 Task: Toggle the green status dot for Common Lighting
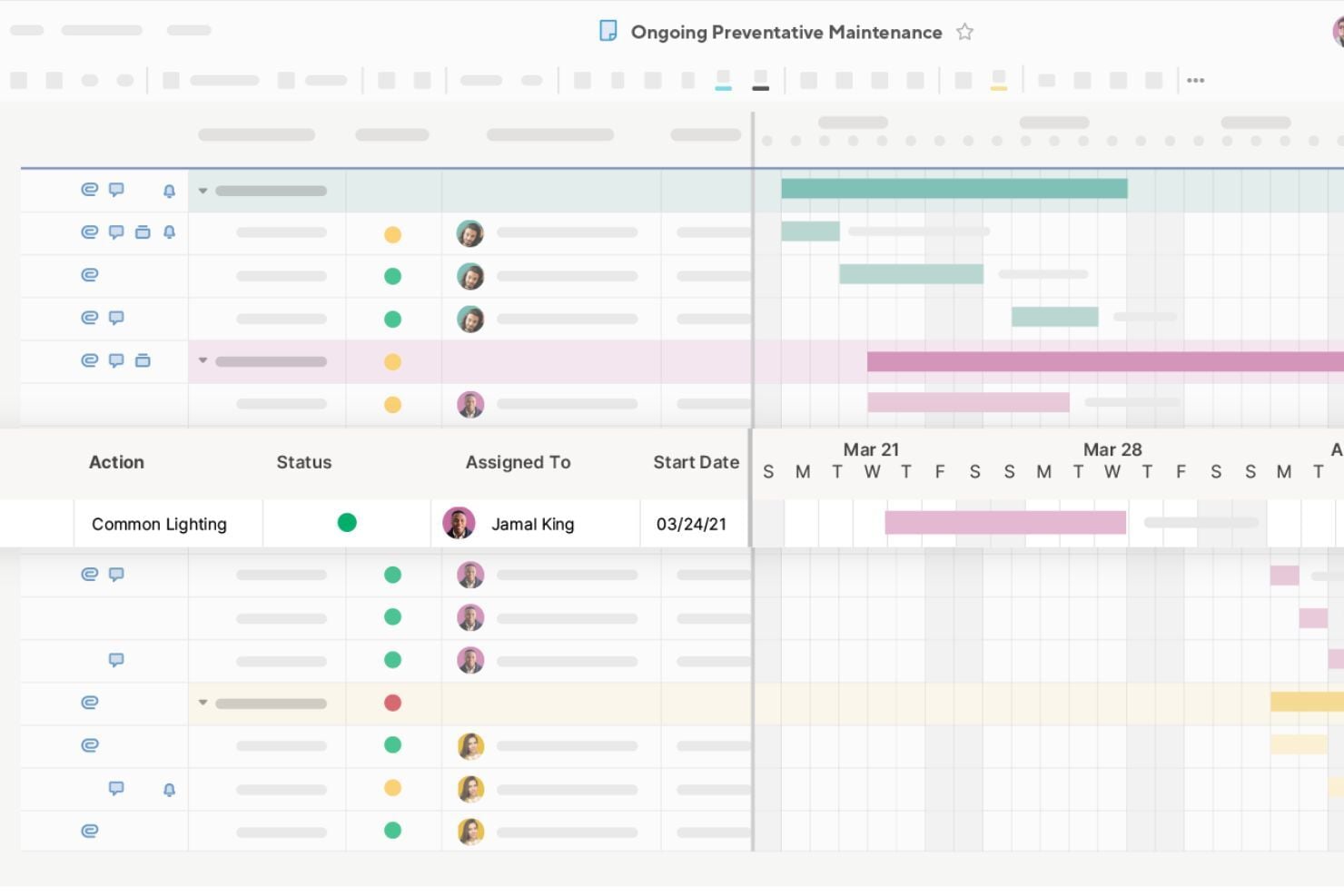pos(347,523)
